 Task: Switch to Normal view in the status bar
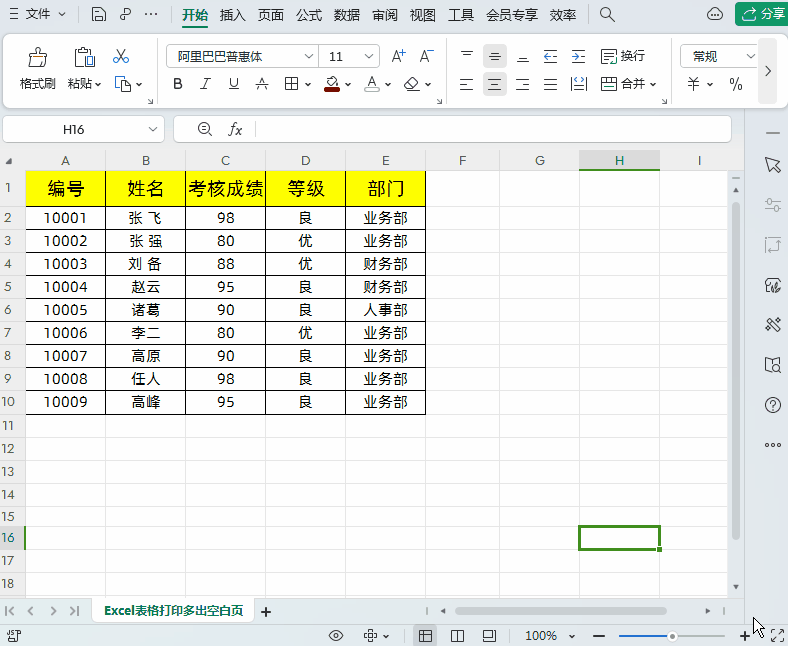click(425, 636)
